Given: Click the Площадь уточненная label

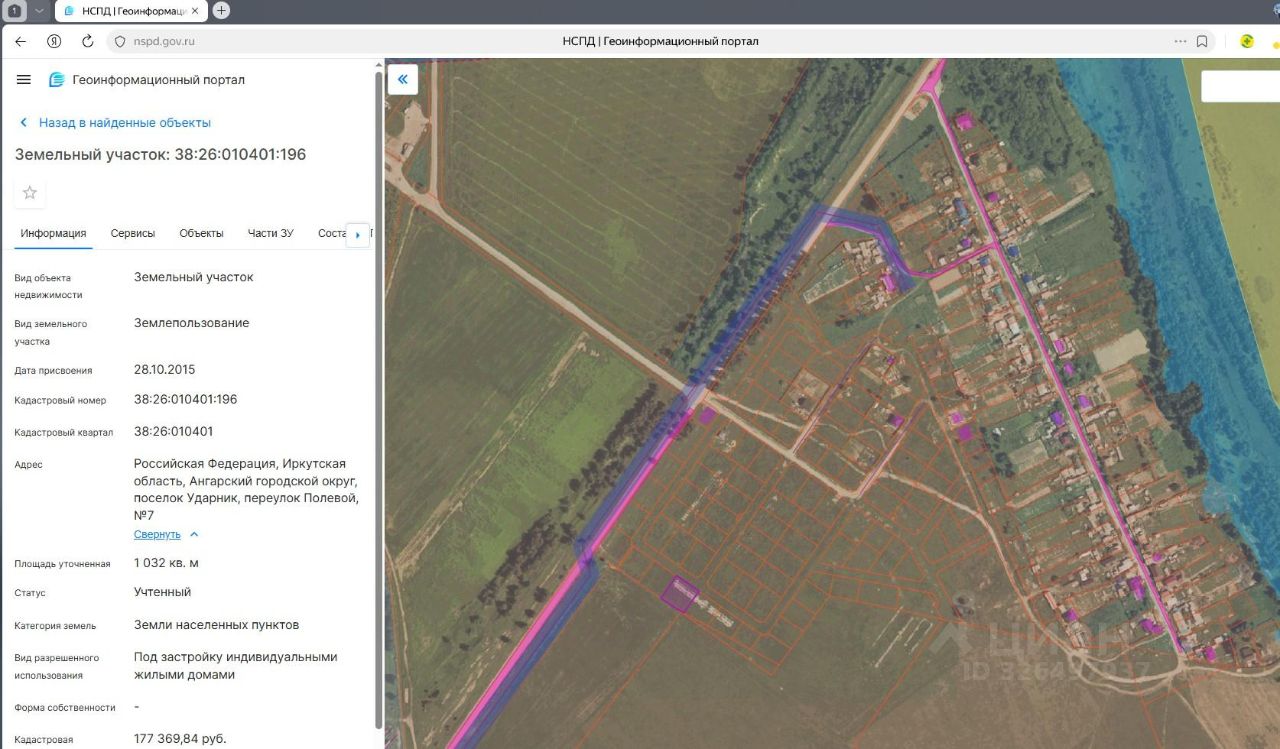Looking at the screenshot, I should (x=62, y=563).
